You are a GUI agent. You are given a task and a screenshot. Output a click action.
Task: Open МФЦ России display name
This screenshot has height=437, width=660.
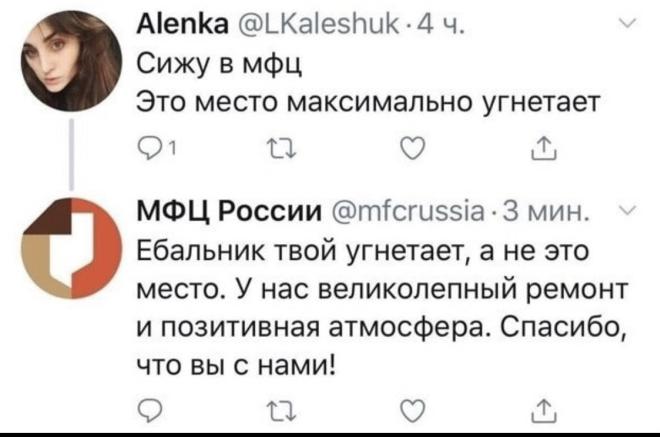click(x=230, y=211)
